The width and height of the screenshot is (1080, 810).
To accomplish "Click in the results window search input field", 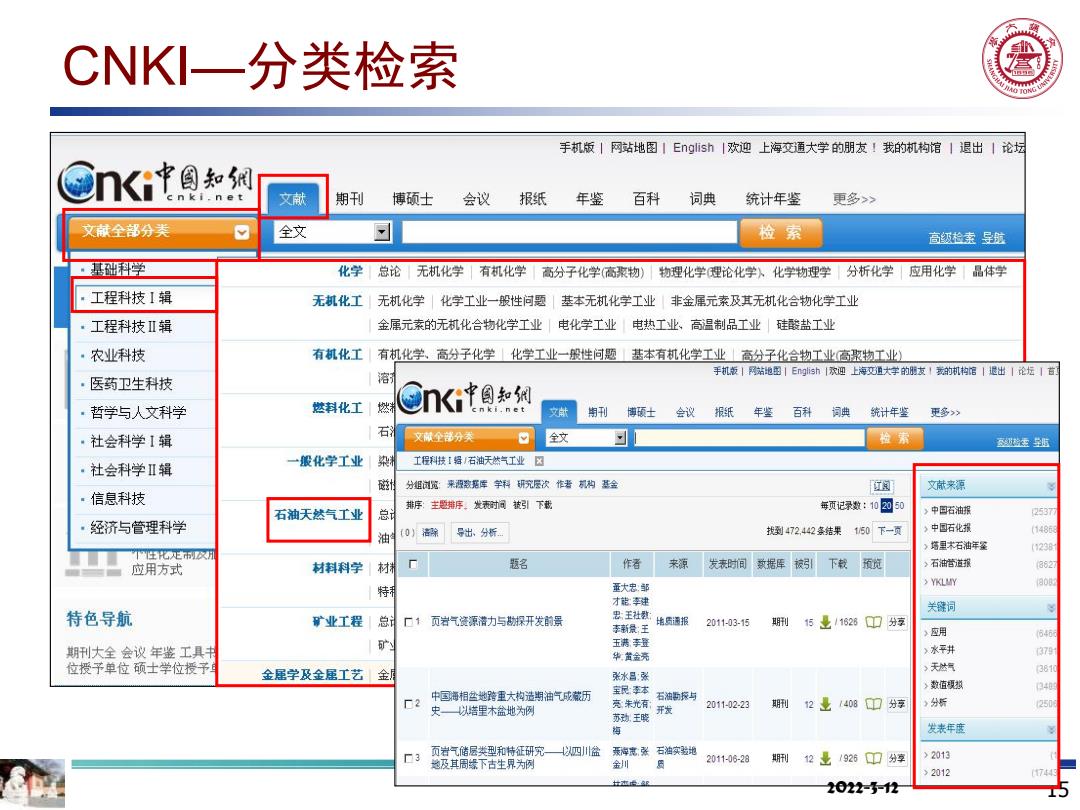I will [749, 438].
